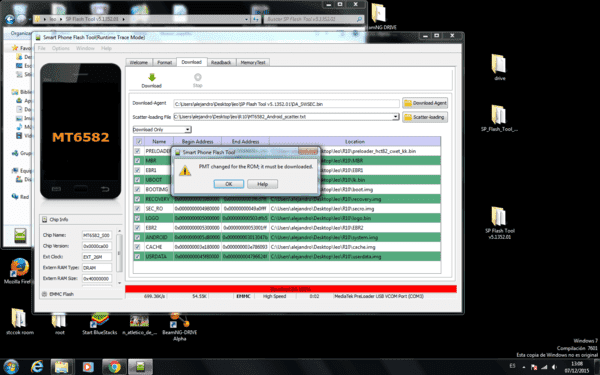Click Flash Tool icon in taskbar

pos(140,367)
